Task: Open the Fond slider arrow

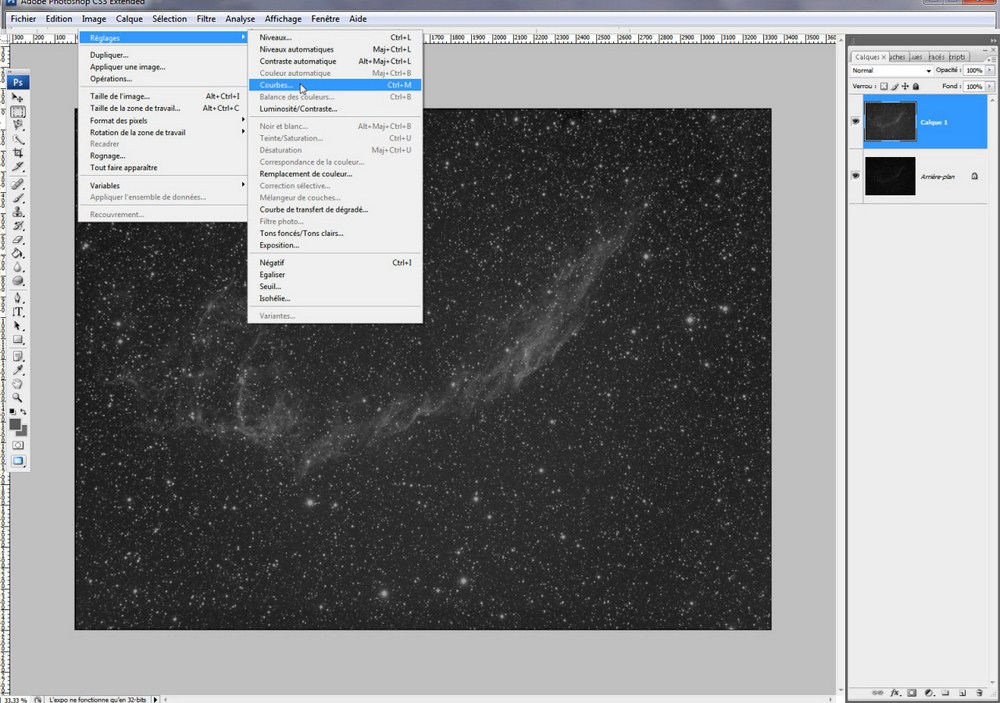Action: click(x=990, y=86)
